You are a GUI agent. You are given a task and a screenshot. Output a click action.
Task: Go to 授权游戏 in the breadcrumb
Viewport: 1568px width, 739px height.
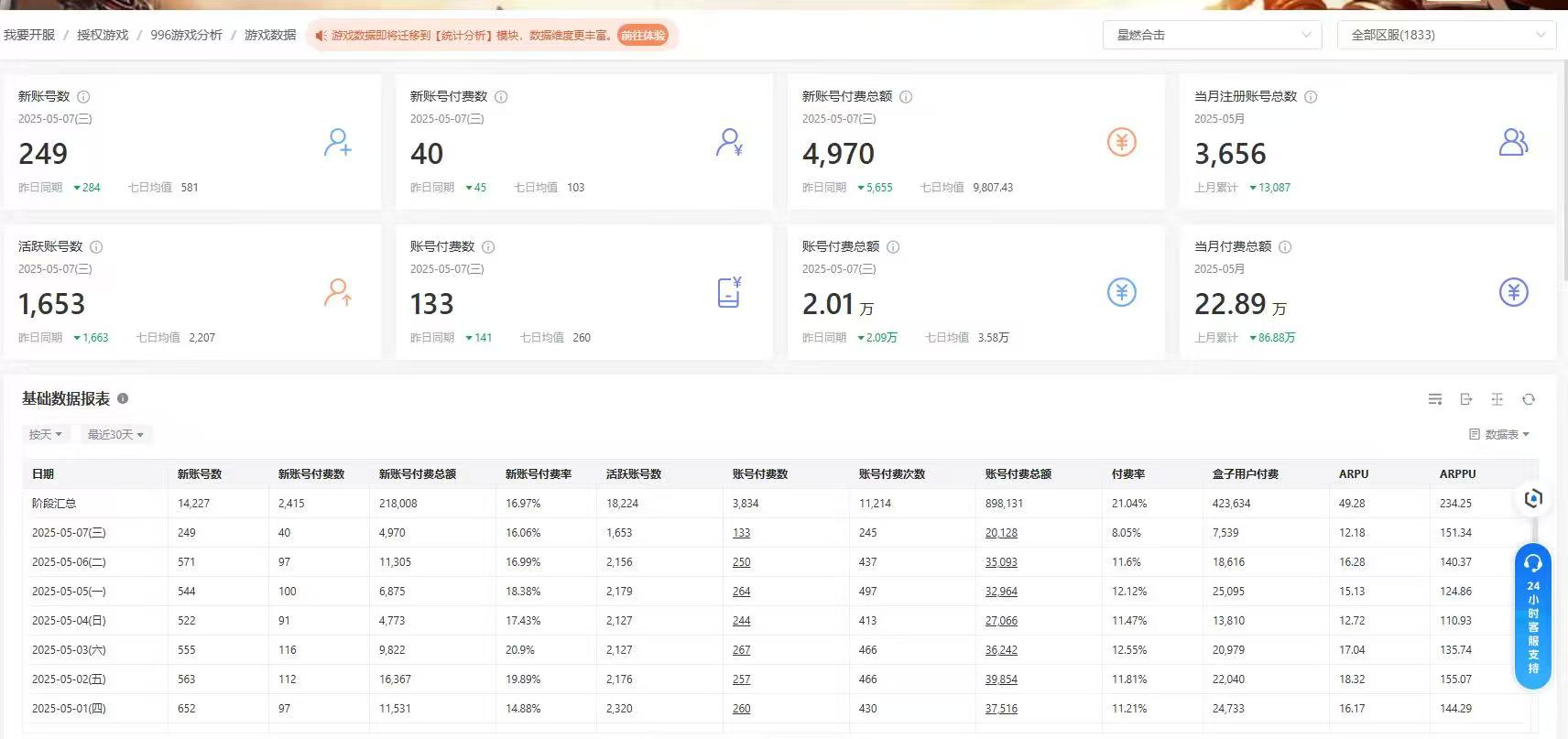(x=103, y=35)
